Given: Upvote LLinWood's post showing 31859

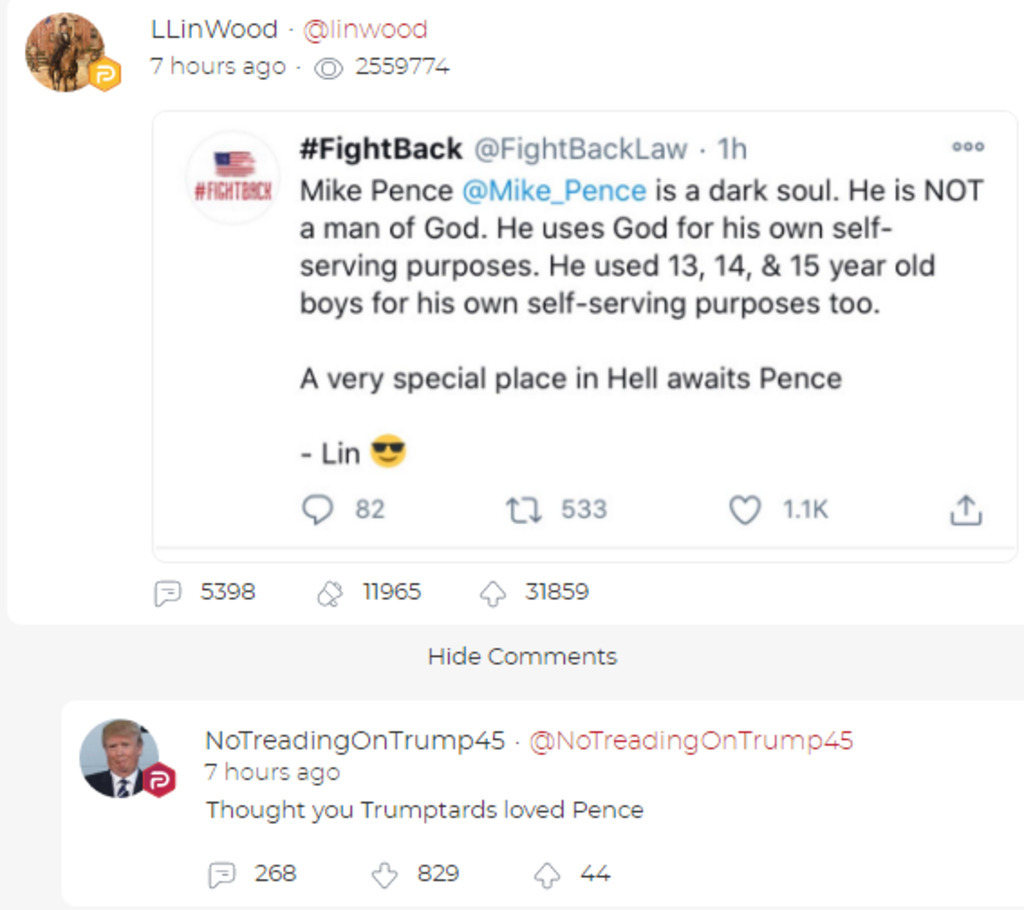Looking at the screenshot, I should pos(493,593).
